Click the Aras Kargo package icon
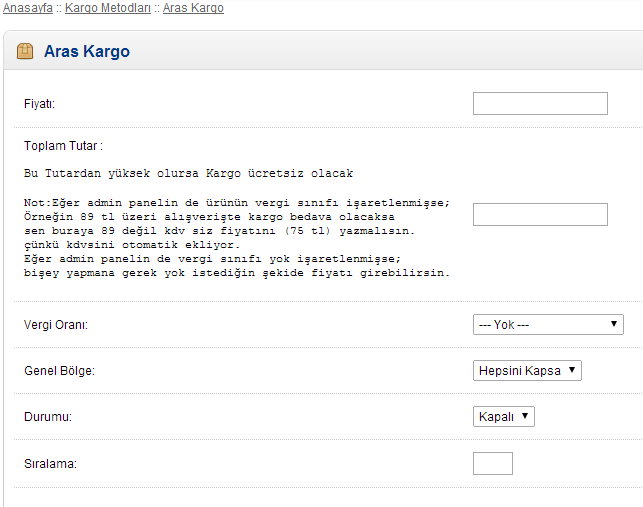This screenshot has width=643, height=507. click(25, 51)
